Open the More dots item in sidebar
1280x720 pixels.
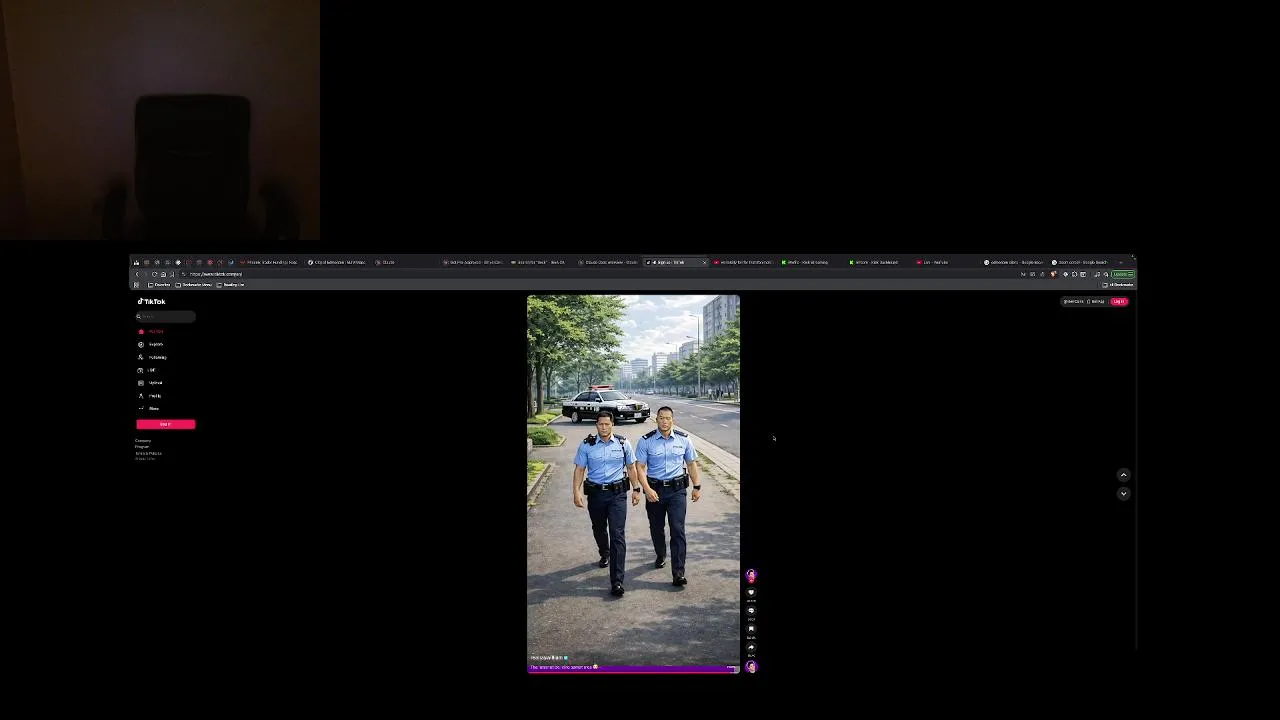149,408
